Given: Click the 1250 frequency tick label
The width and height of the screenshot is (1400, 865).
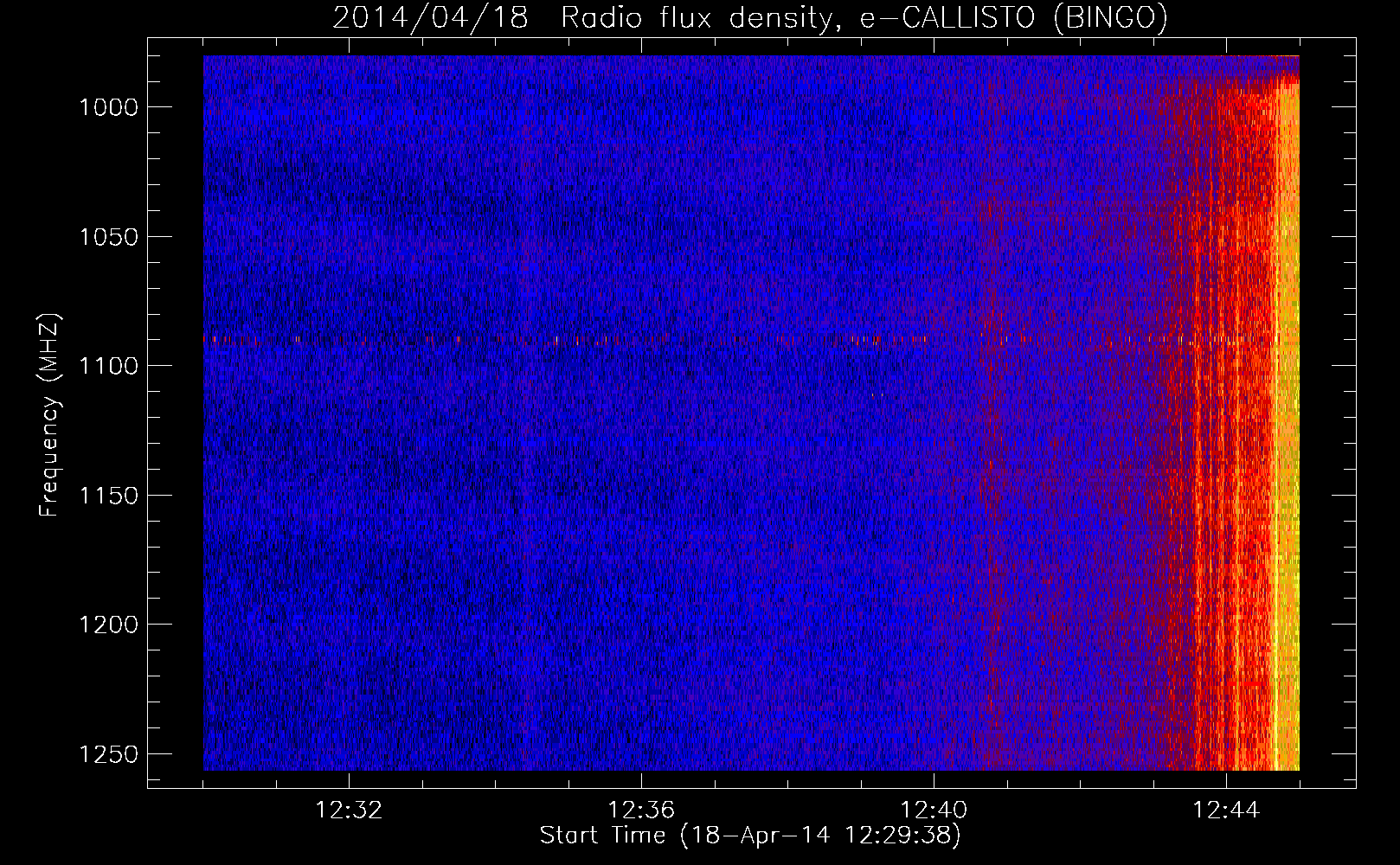Looking at the screenshot, I should click(108, 754).
